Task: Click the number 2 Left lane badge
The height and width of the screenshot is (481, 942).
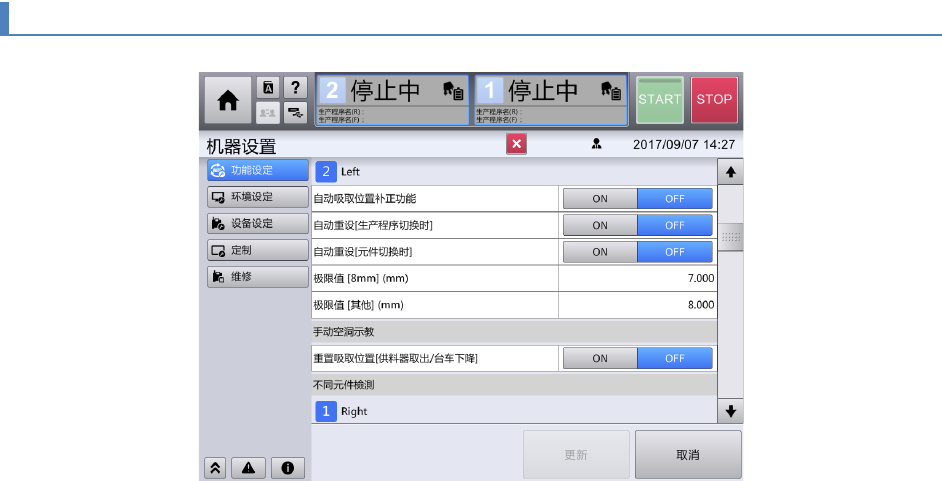Action: (326, 172)
